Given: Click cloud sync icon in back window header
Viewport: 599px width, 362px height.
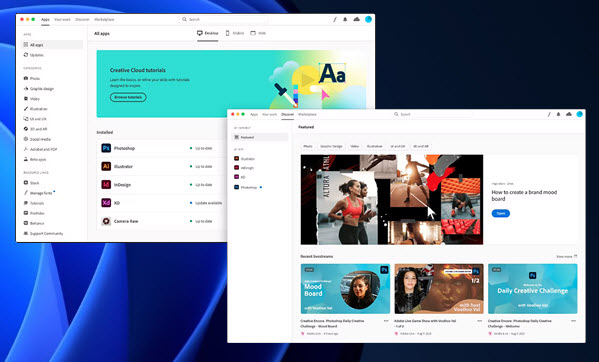Looking at the screenshot, I should click(356, 19).
